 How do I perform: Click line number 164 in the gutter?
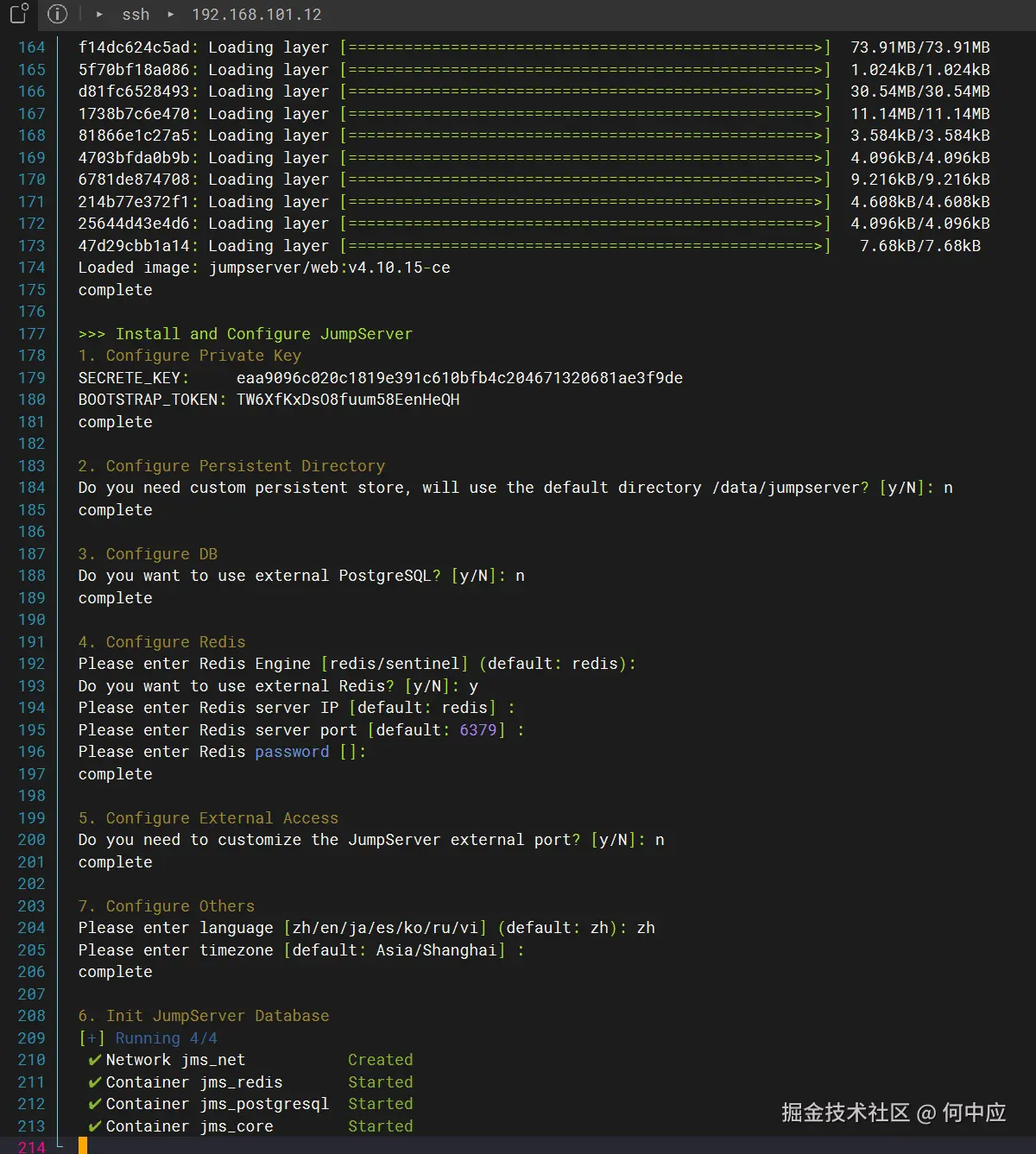click(x=32, y=47)
